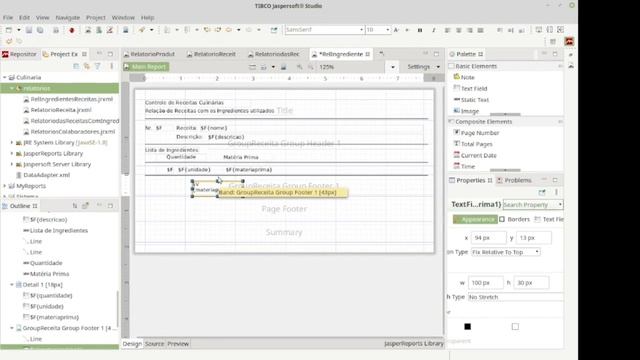
Task: Expand the JasperReports Library node
Action: [x=11, y=153]
